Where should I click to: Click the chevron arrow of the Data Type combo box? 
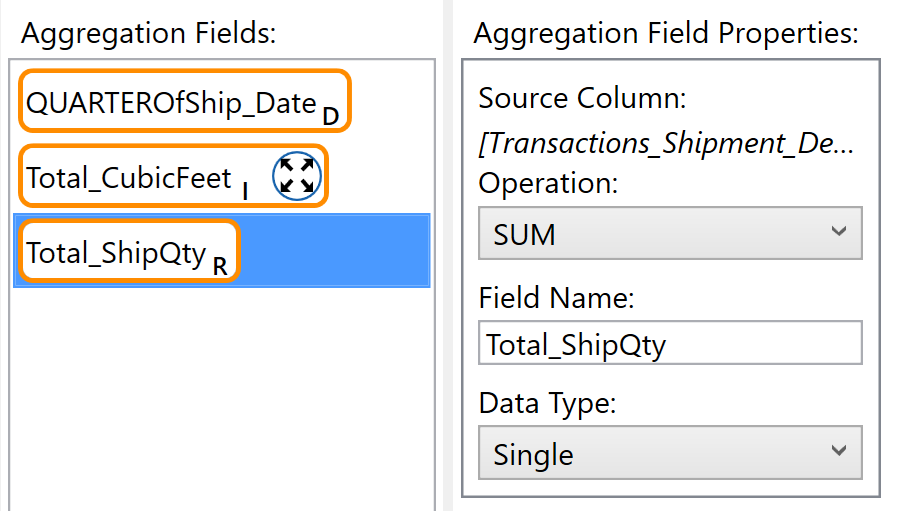coord(838,450)
